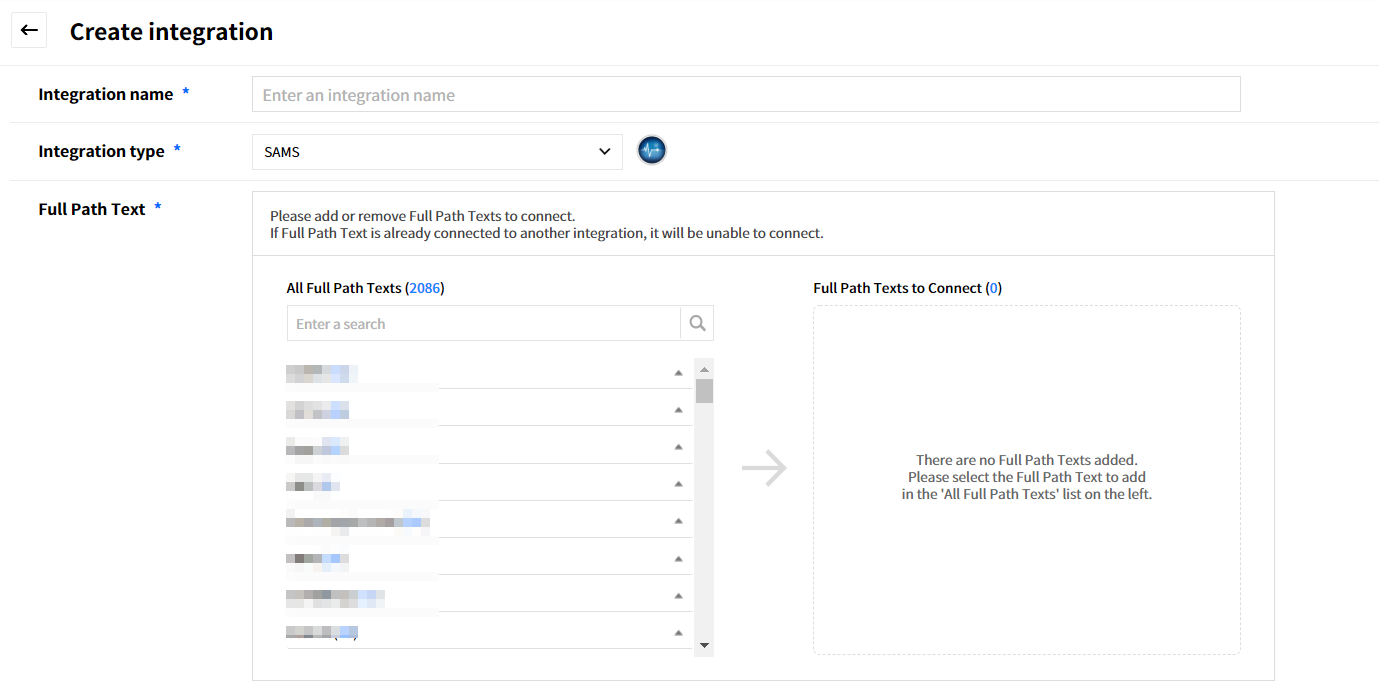Viewport: 1379px width, 691px height.
Task: Click the list scrollbar's down arrow
Action: tap(704, 646)
